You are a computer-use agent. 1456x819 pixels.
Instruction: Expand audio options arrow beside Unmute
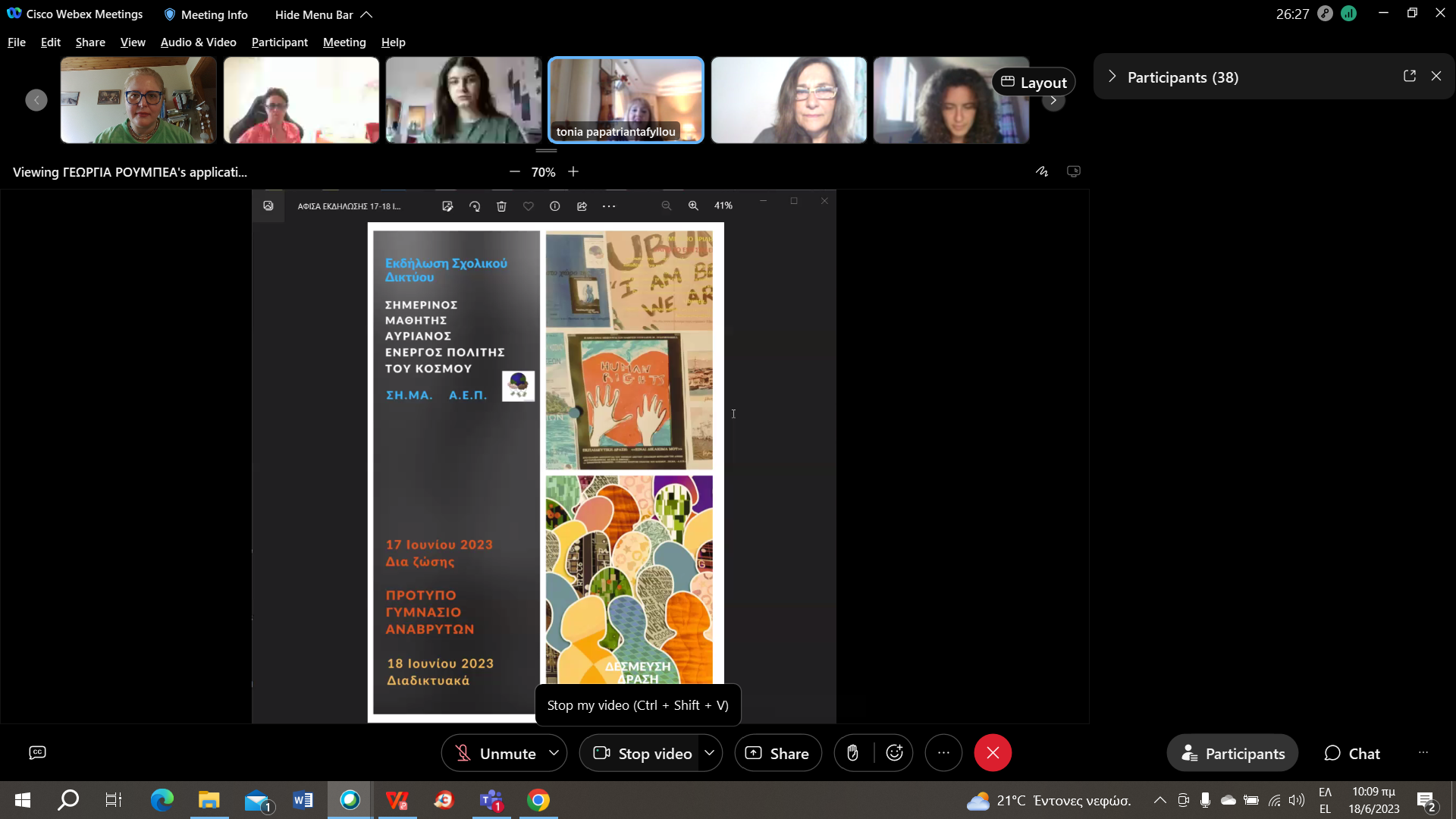[x=554, y=753]
